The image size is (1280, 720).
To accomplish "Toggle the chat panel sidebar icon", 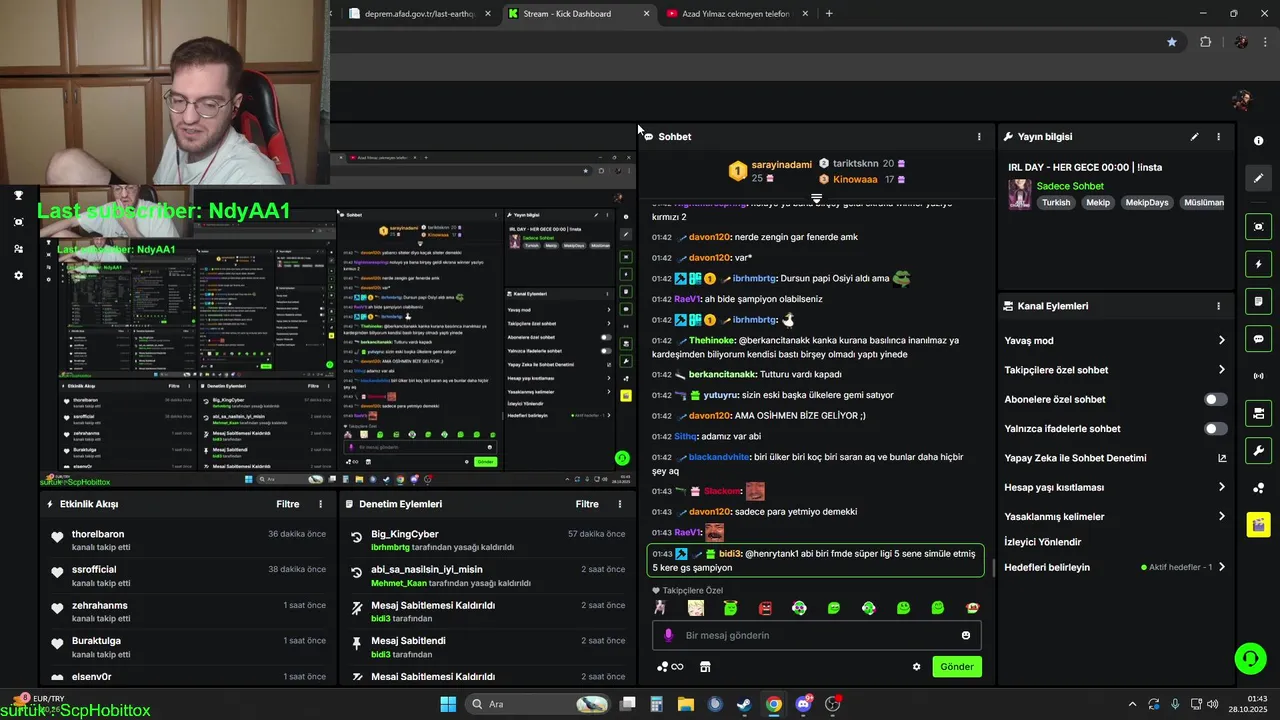I will pyautogui.click(x=1258, y=339).
